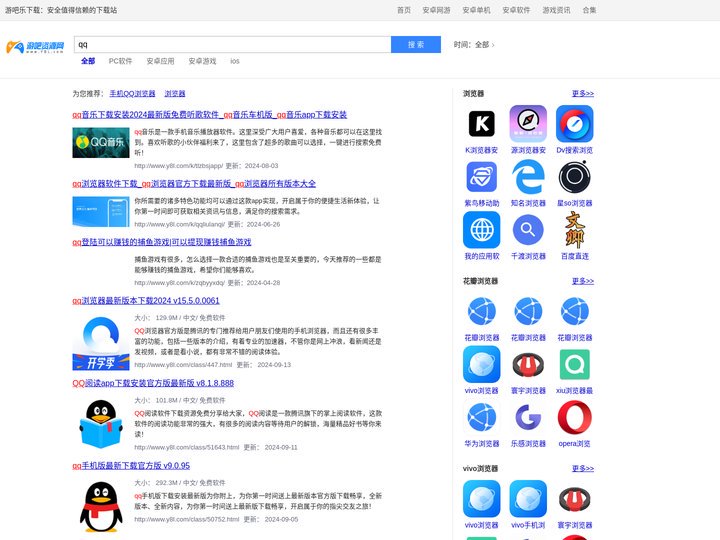Click URL http://www.y8l.com/class/447.html
The image size is (720, 540).
(x=183, y=365)
